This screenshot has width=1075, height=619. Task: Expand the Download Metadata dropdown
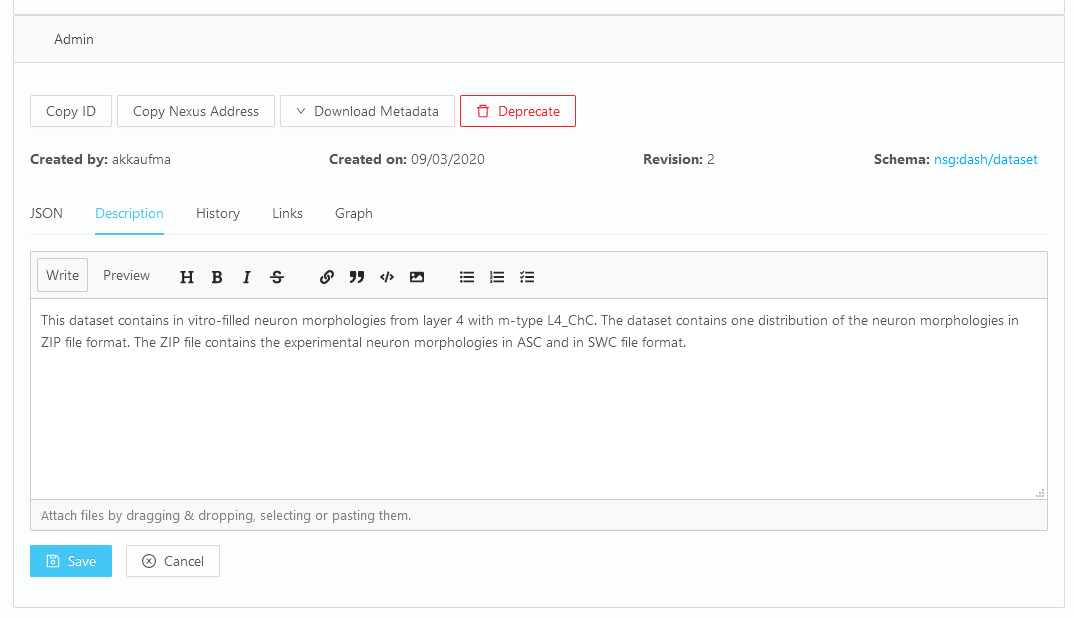click(x=367, y=111)
